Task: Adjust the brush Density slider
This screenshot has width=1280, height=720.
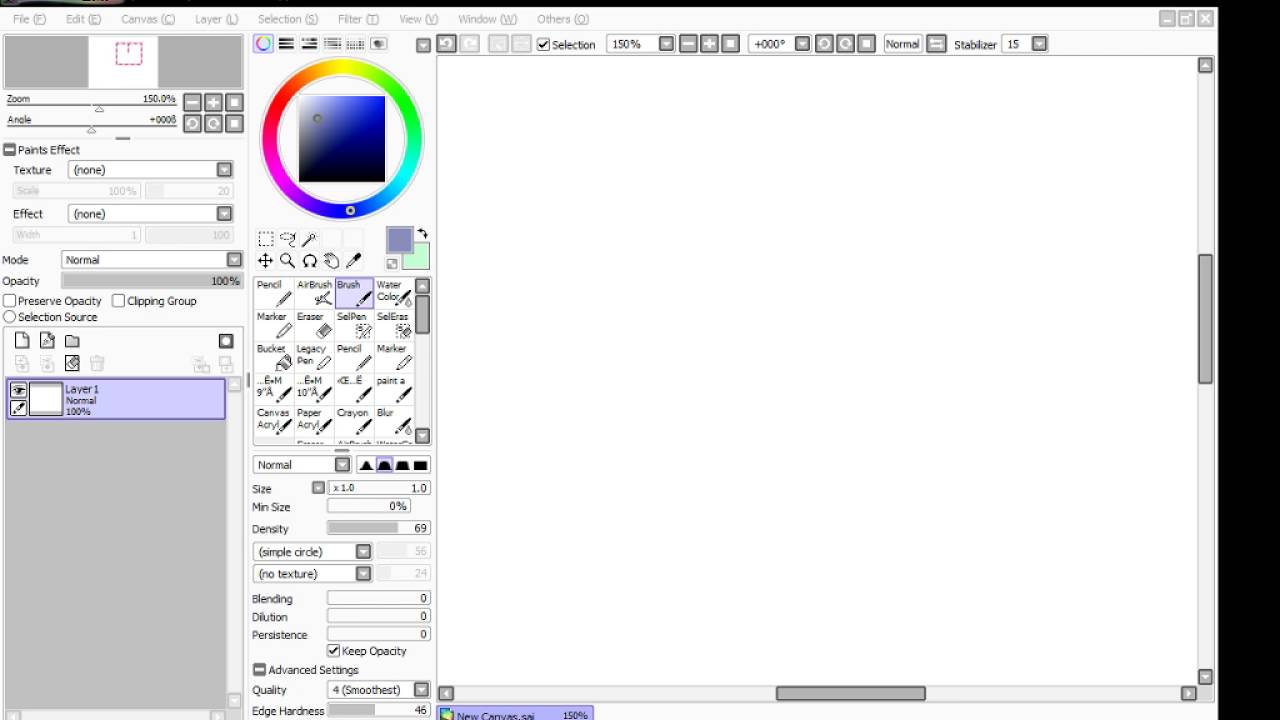Action: 379,528
